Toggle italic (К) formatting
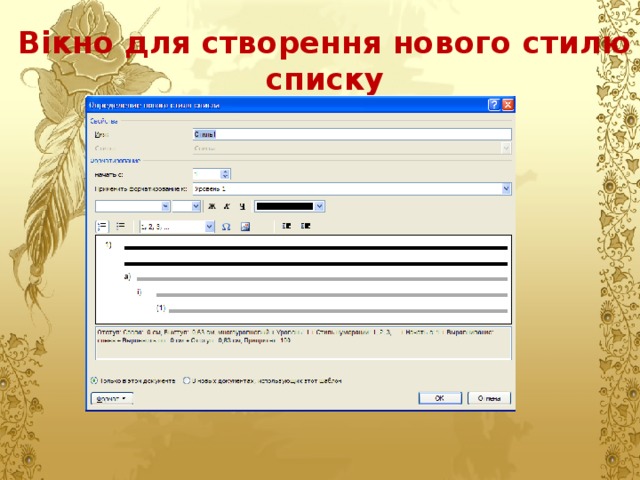The height and width of the screenshot is (480, 640). coord(227,207)
